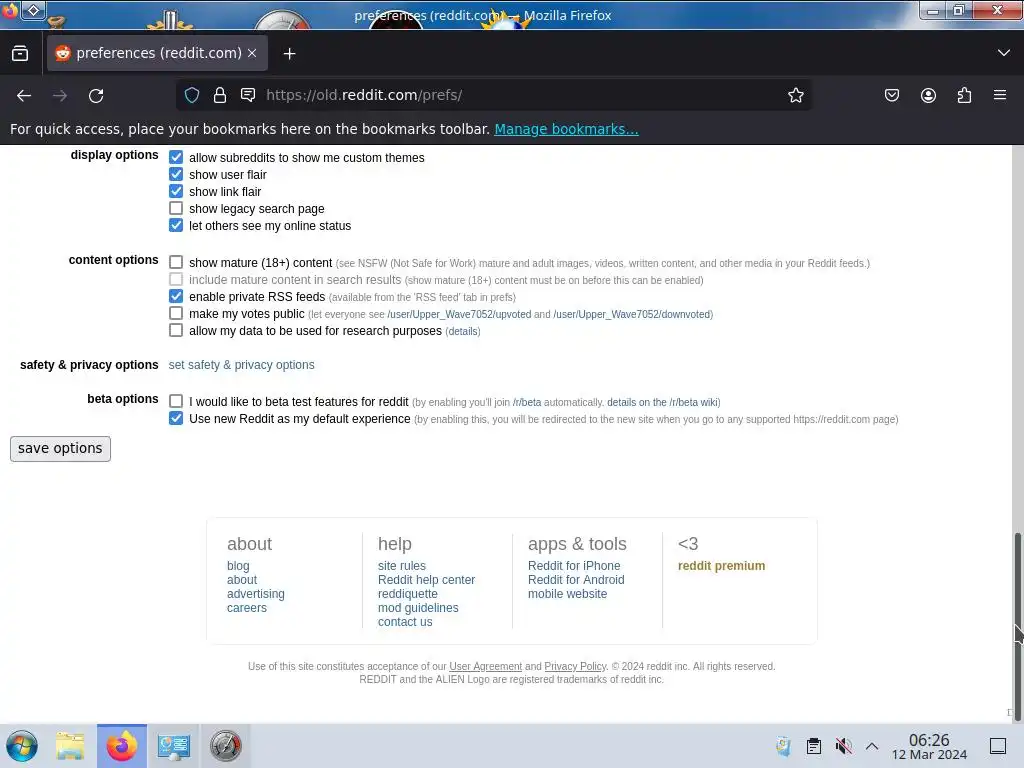Check make my votes public

pos(176,313)
